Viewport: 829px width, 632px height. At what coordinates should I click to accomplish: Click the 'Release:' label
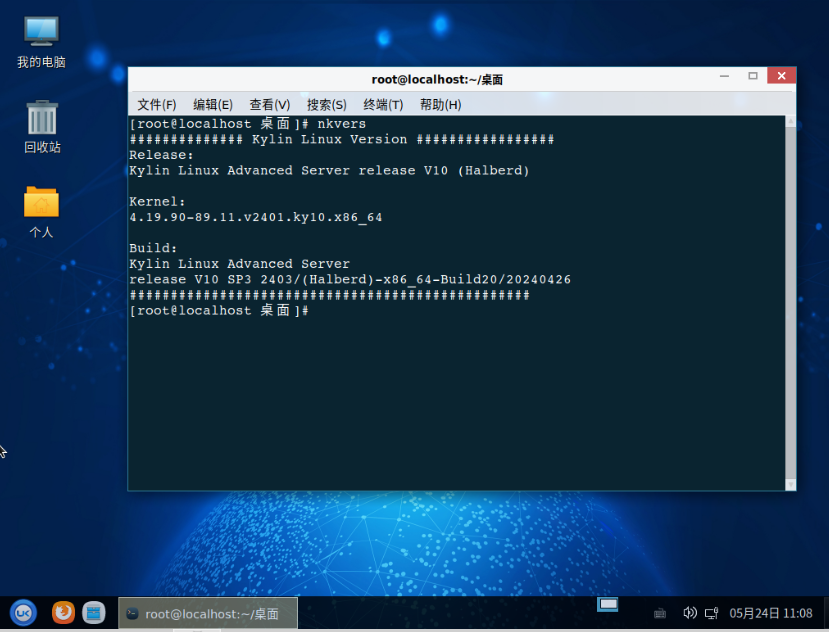tap(161, 155)
